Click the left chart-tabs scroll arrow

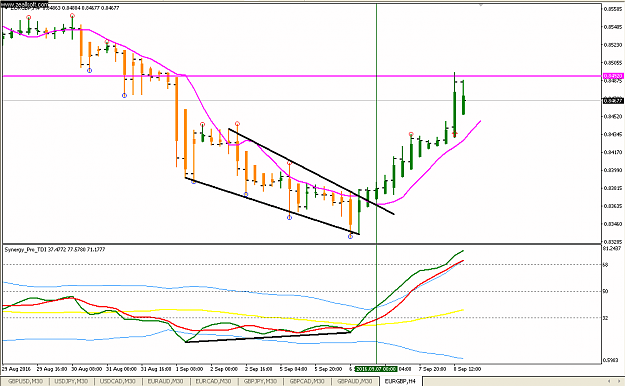pyautogui.click(x=609, y=381)
